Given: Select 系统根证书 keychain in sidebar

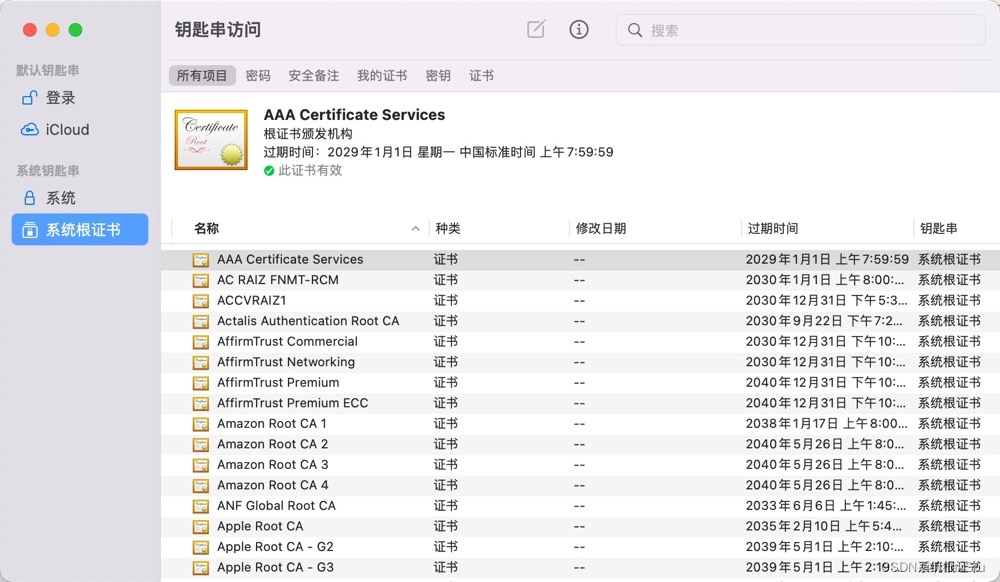Looking at the screenshot, I should pyautogui.click(x=80, y=229).
